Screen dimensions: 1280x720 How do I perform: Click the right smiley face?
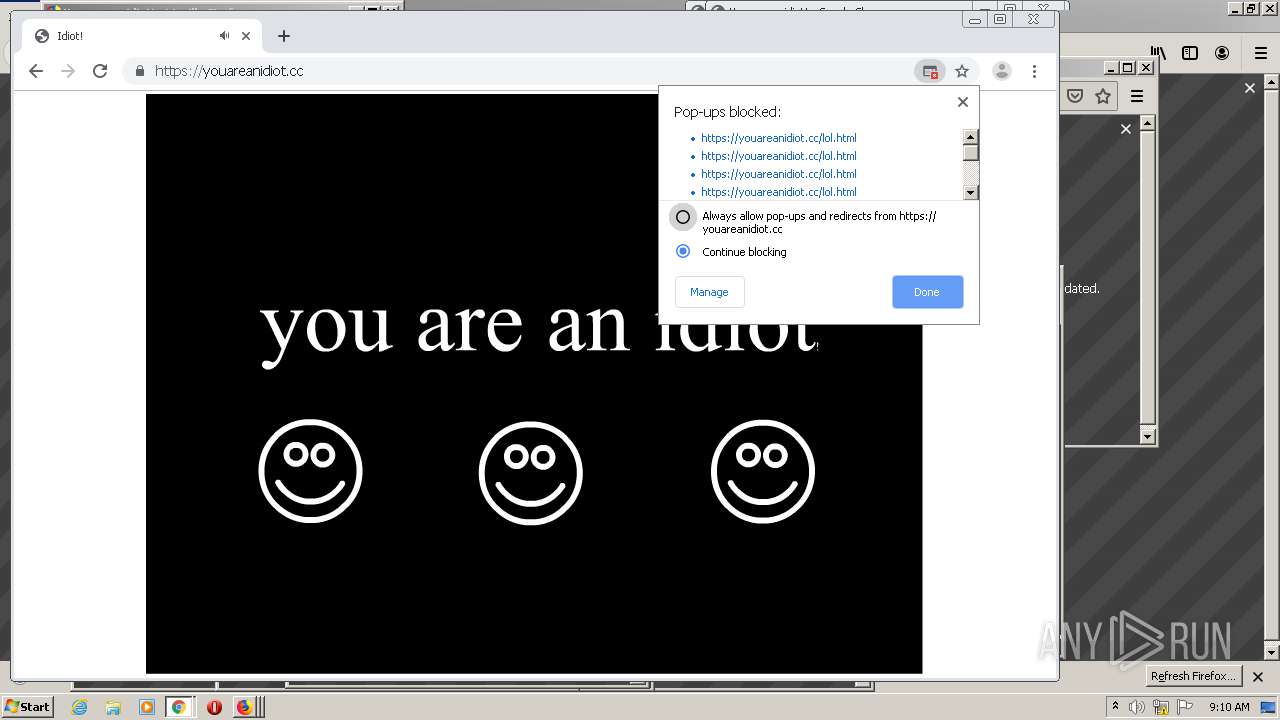coord(763,471)
